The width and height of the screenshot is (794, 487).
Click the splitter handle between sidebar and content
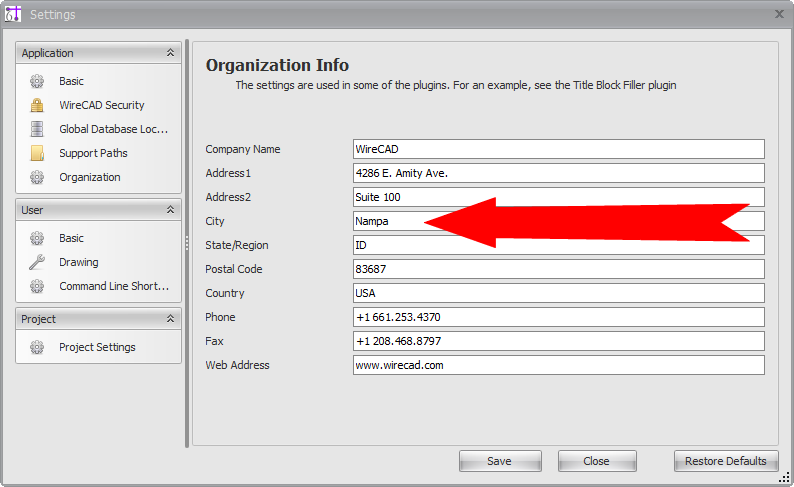(187, 244)
